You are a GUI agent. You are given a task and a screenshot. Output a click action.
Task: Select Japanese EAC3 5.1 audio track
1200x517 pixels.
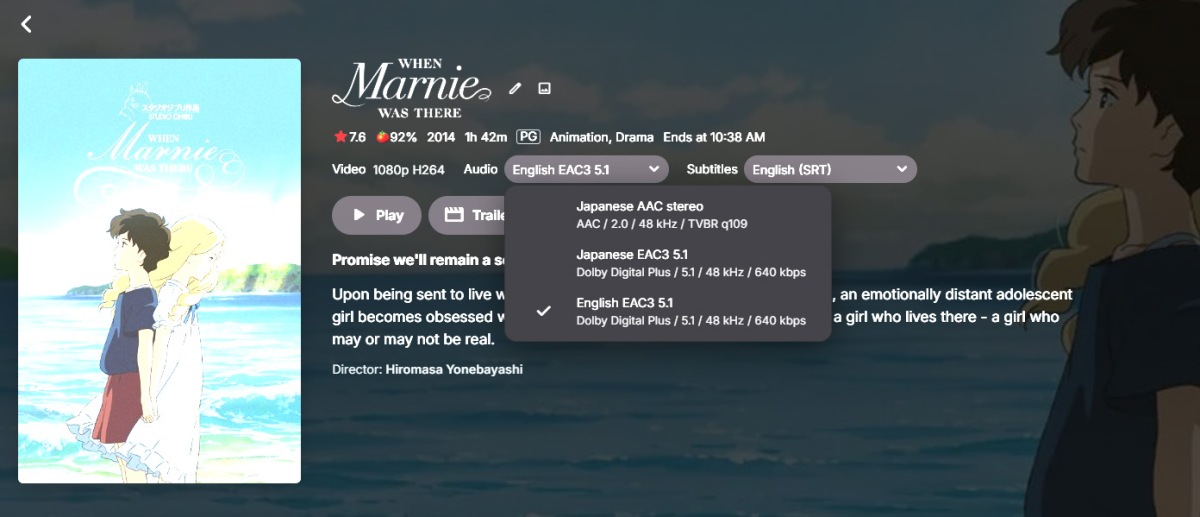(x=668, y=263)
